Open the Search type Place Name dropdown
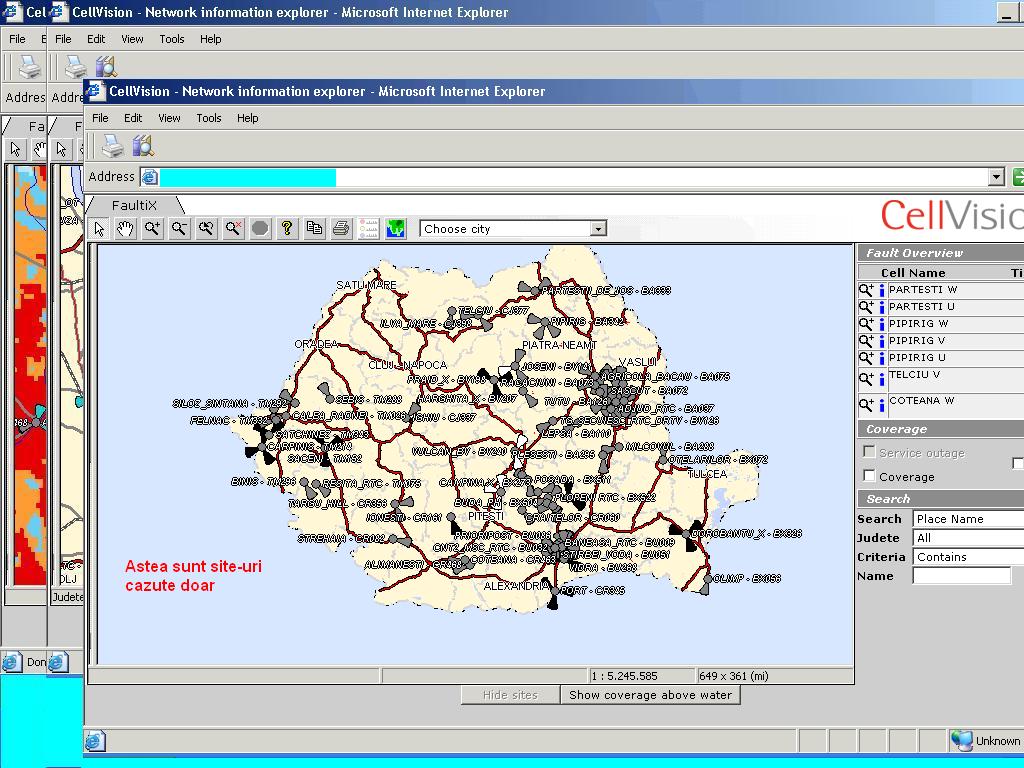The image size is (1024, 768). pos(968,519)
